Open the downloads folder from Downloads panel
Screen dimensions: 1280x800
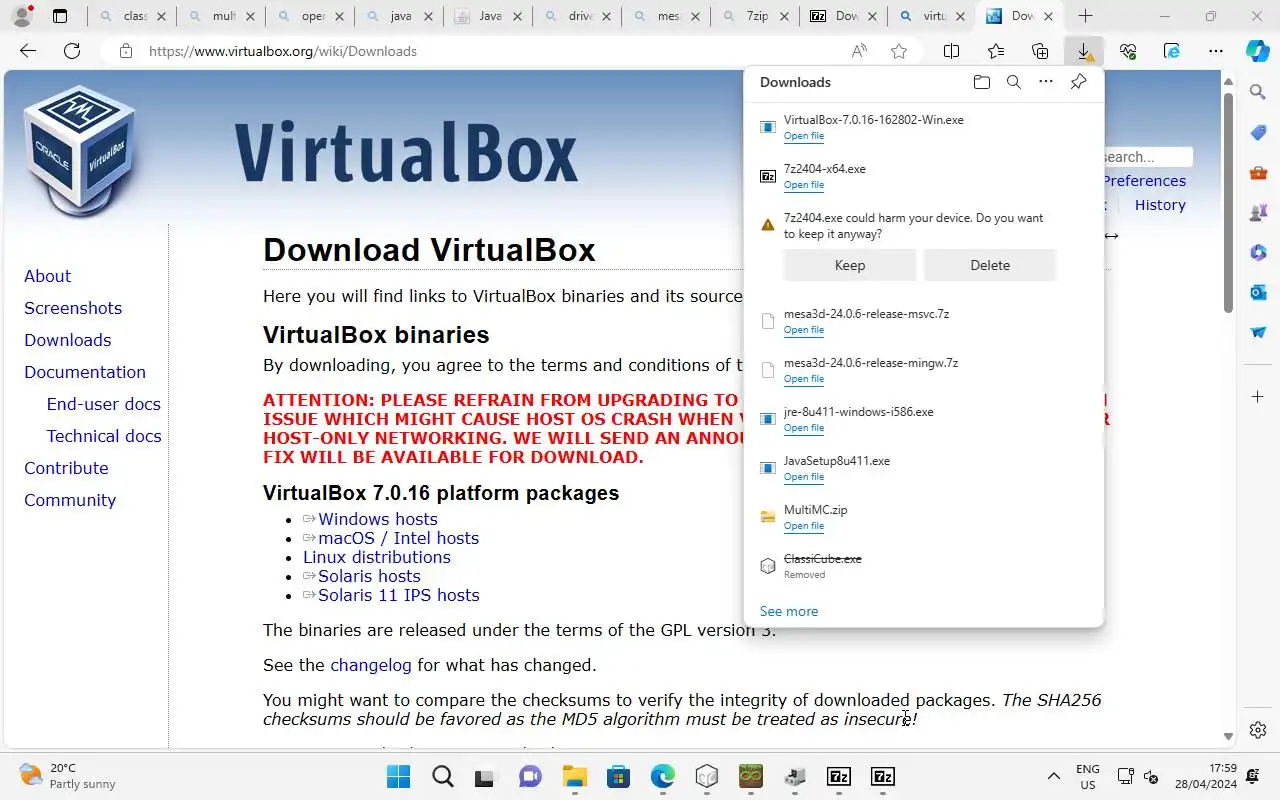[981, 82]
